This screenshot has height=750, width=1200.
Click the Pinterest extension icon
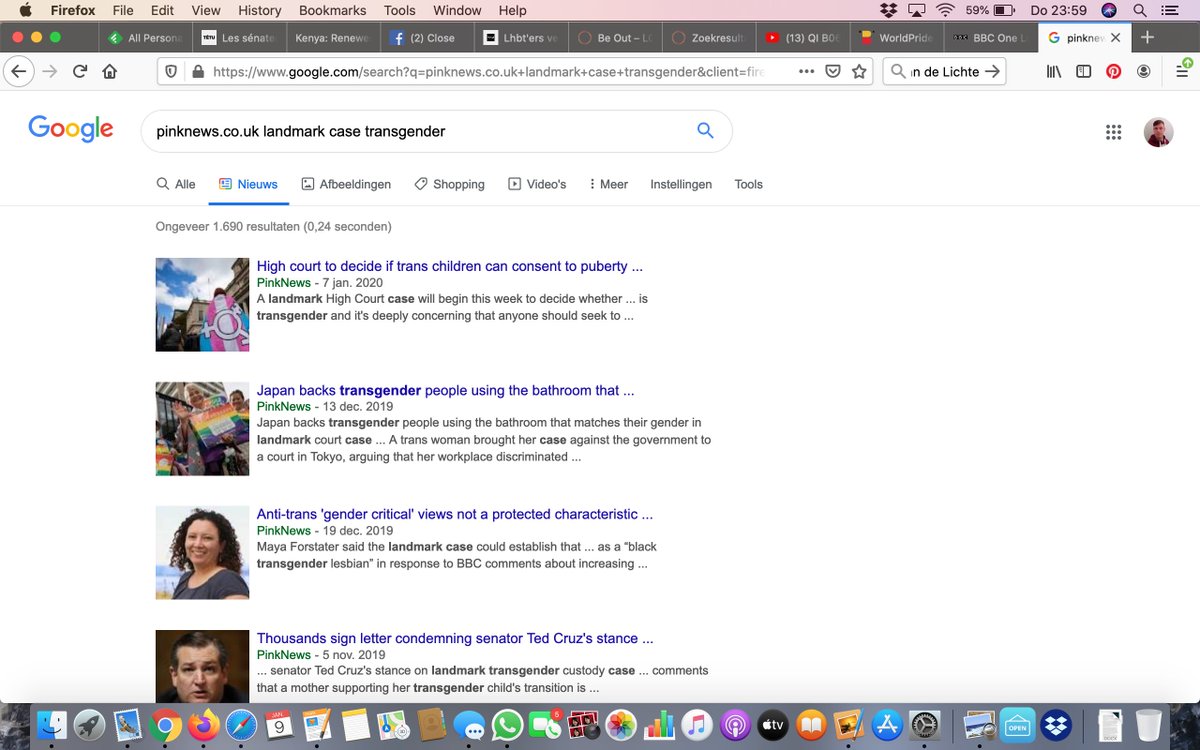click(x=1113, y=72)
